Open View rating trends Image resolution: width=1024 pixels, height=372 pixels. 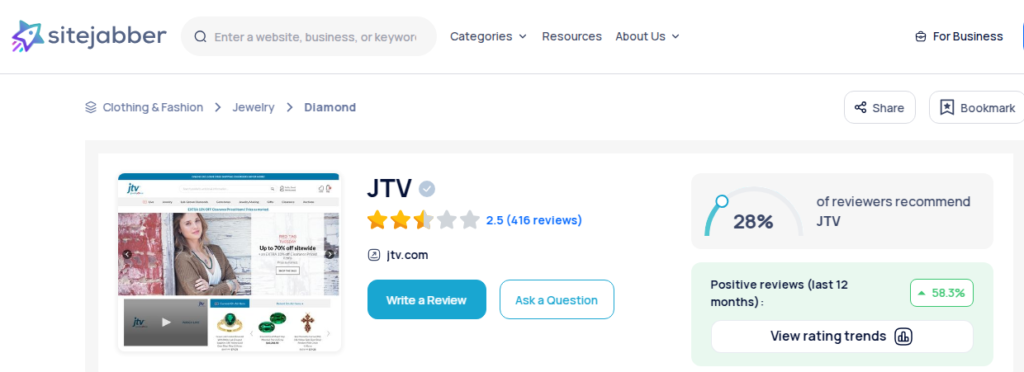click(x=842, y=337)
